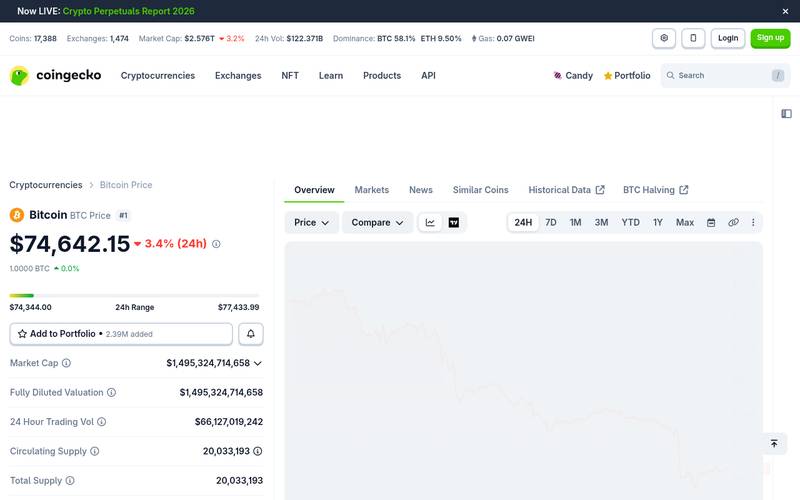Switch to TradingView chart icon
Image resolution: width=800 pixels, height=500 pixels.
click(454, 222)
